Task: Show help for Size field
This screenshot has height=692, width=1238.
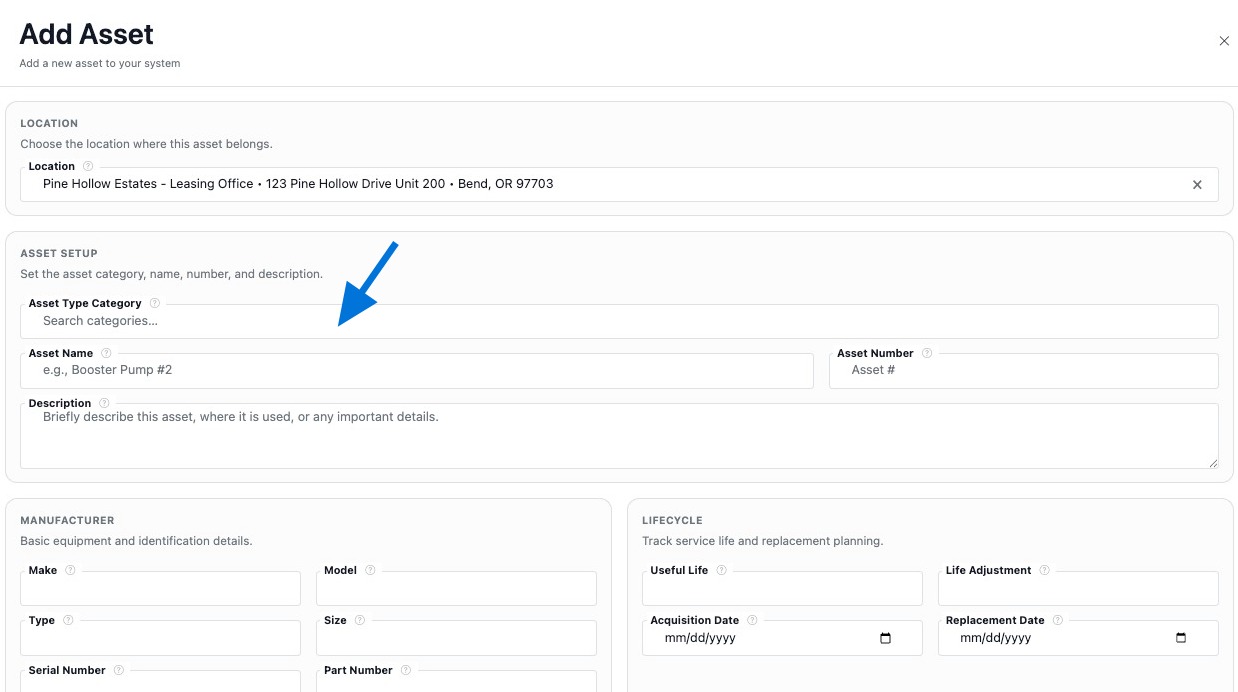Action: 360,620
